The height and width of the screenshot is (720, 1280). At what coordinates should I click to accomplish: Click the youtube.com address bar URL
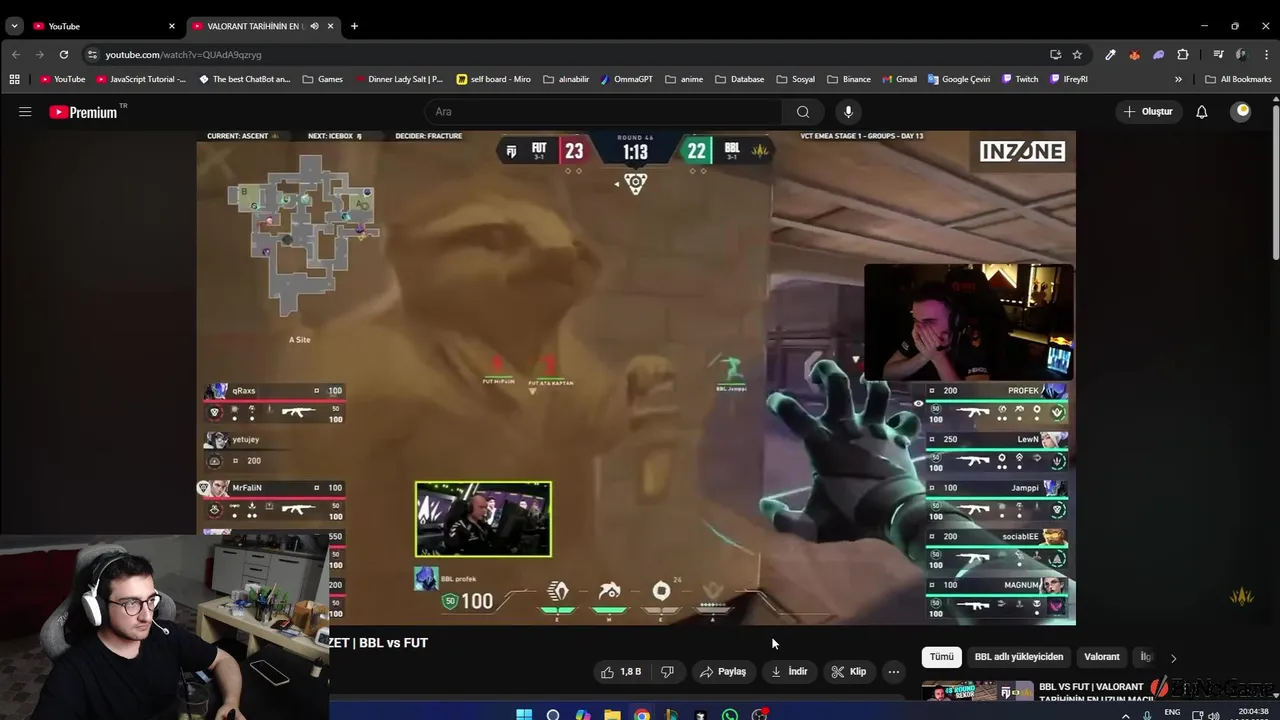click(183, 55)
